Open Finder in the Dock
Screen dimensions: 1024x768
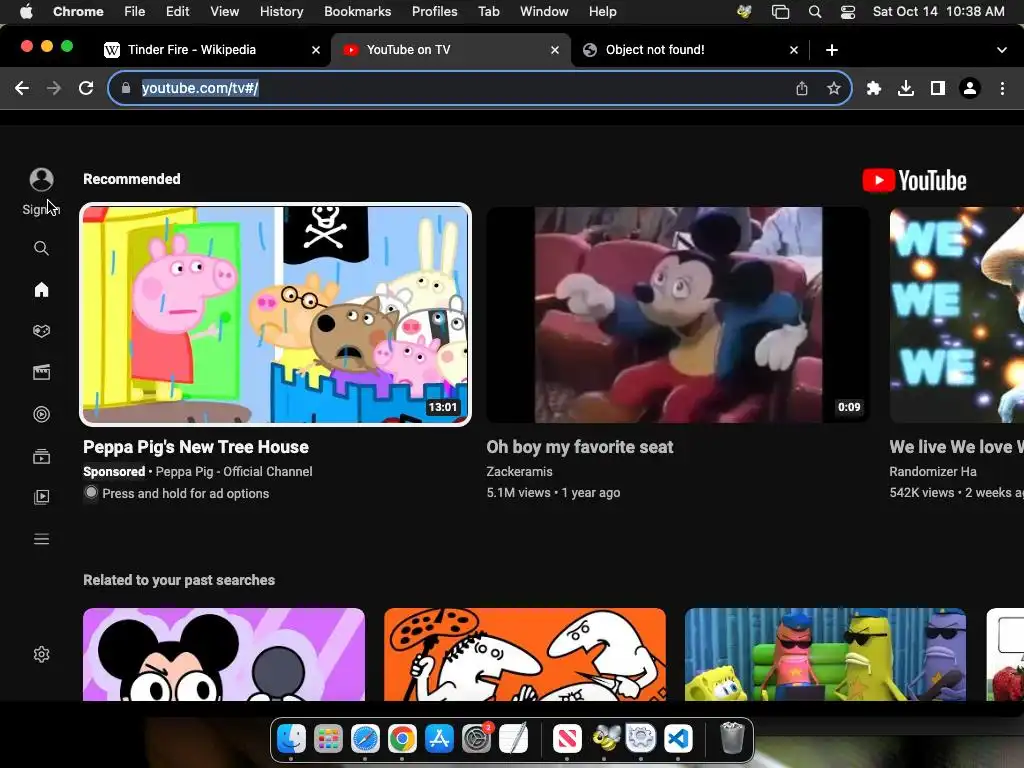[291, 739]
